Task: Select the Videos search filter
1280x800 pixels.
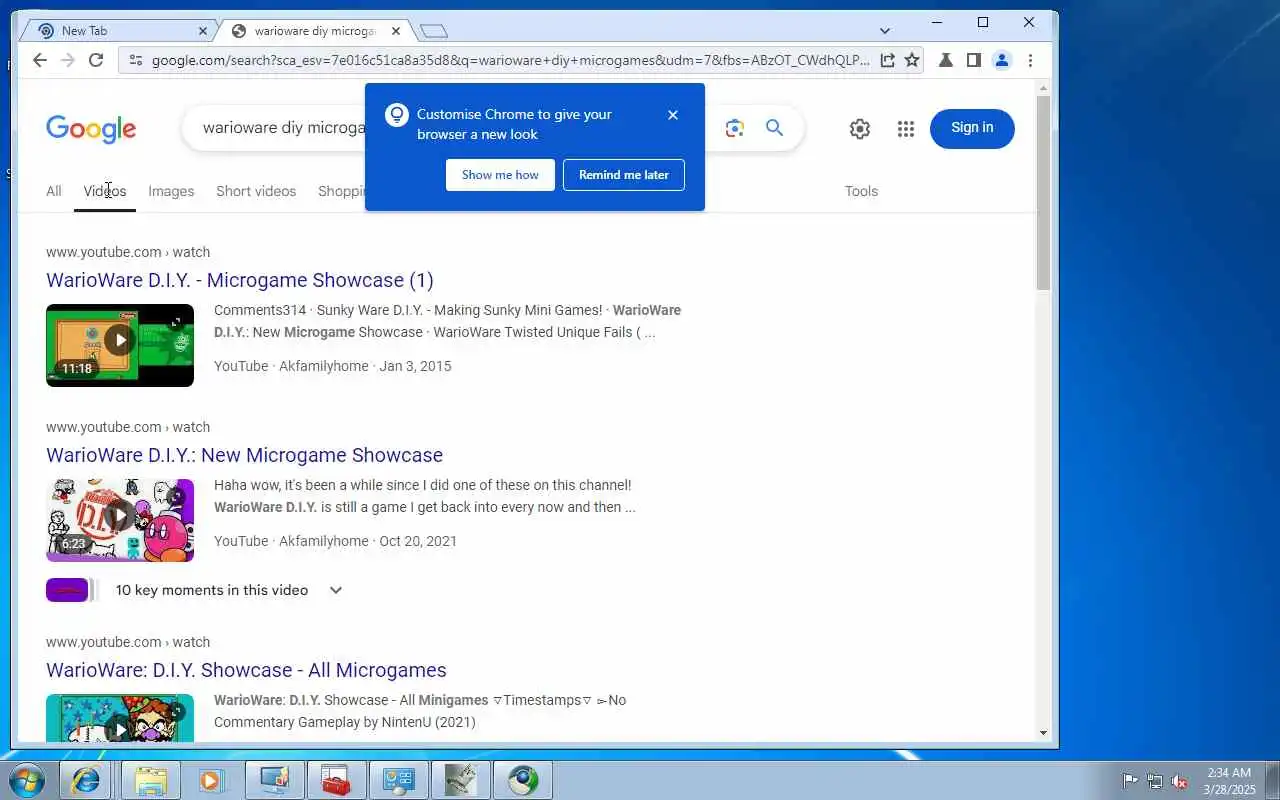Action: (105, 191)
